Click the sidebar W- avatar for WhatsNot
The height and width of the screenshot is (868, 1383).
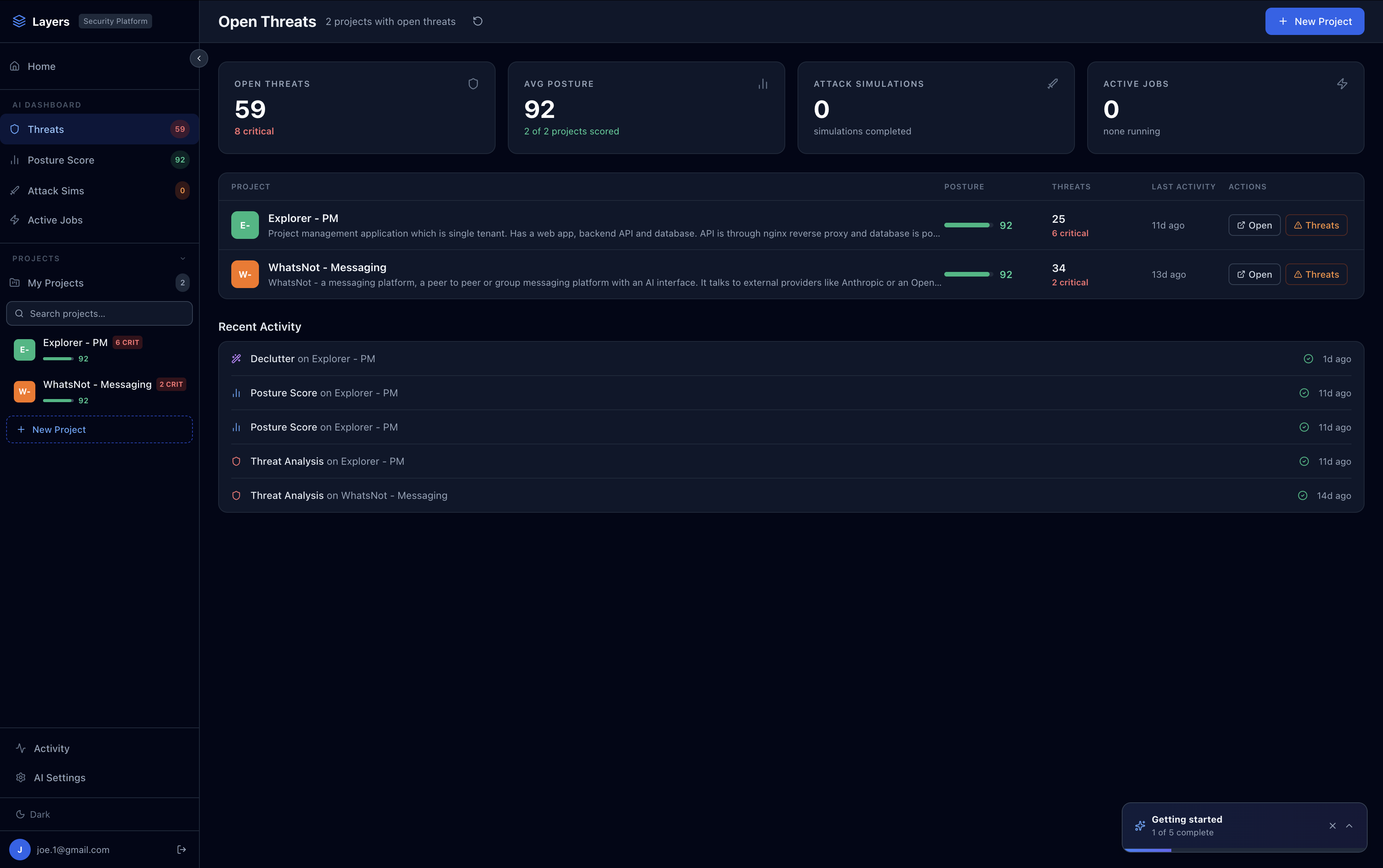pos(25,391)
